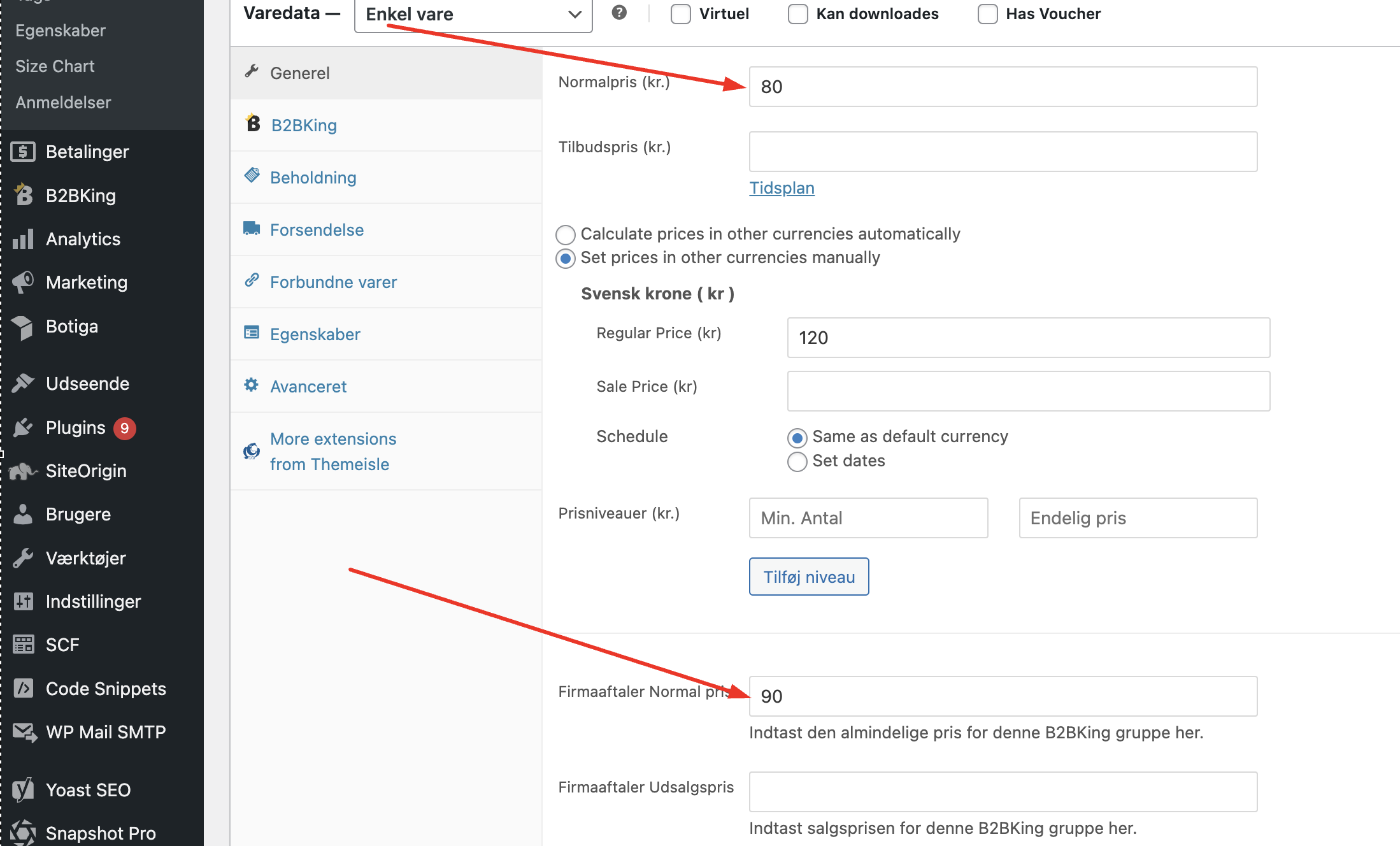
Task: Click the Yoast SEO icon
Action: (x=23, y=790)
